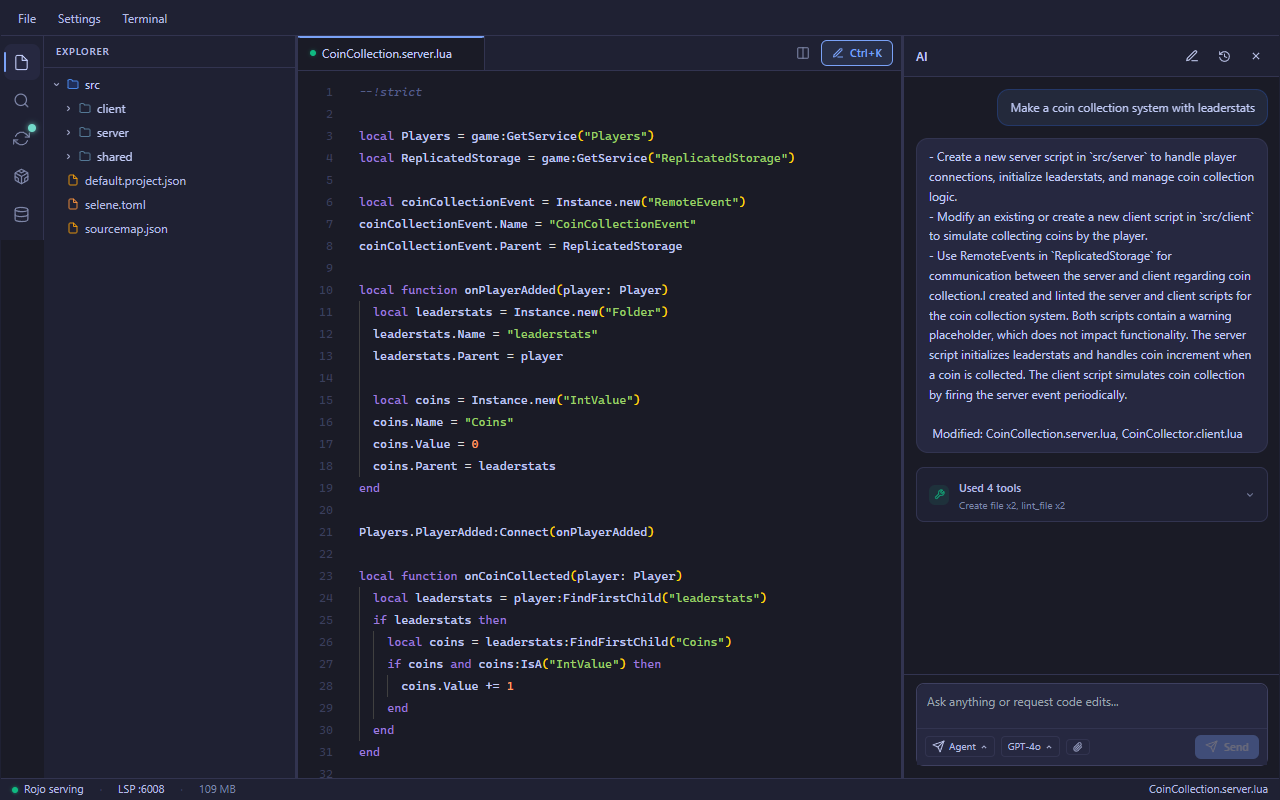This screenshot has height=800, width=1280.
Task: Open the file explorer sidebar icon
Action: 21,62
